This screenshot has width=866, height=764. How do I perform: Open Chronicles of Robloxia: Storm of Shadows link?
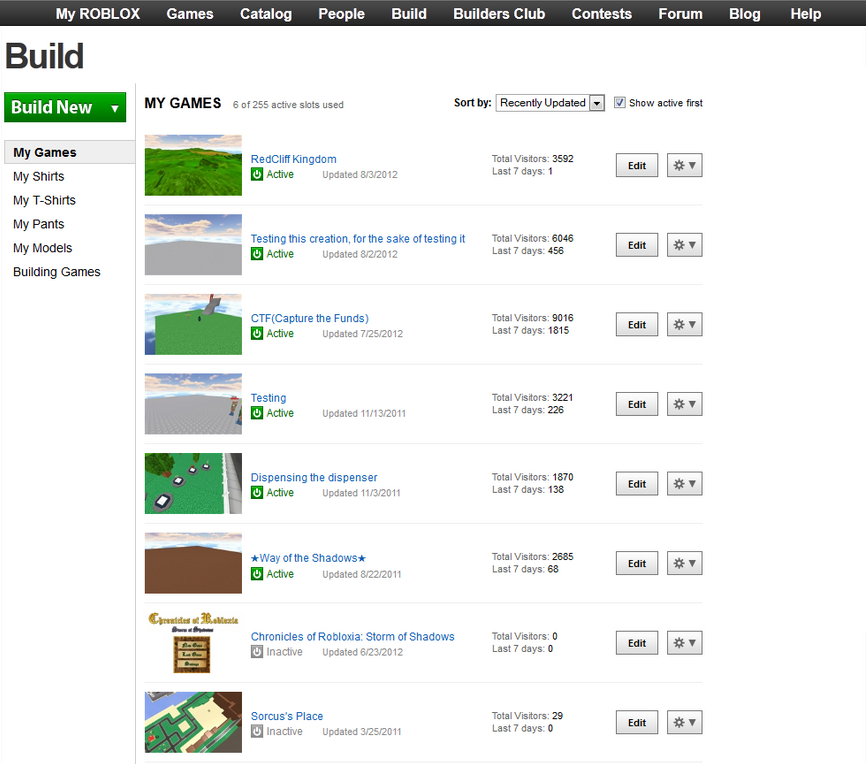coord(352,636)
